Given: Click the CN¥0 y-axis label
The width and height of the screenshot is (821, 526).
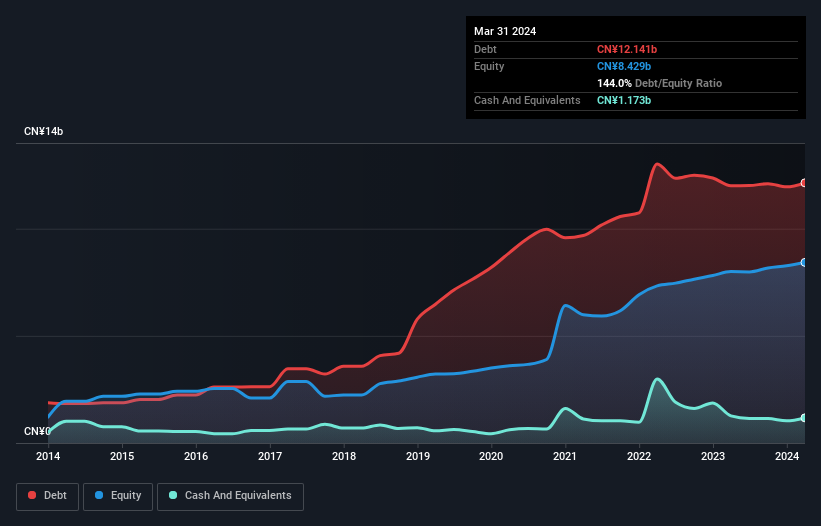Looking at the screenshot, I should click(x=37, y=431).
